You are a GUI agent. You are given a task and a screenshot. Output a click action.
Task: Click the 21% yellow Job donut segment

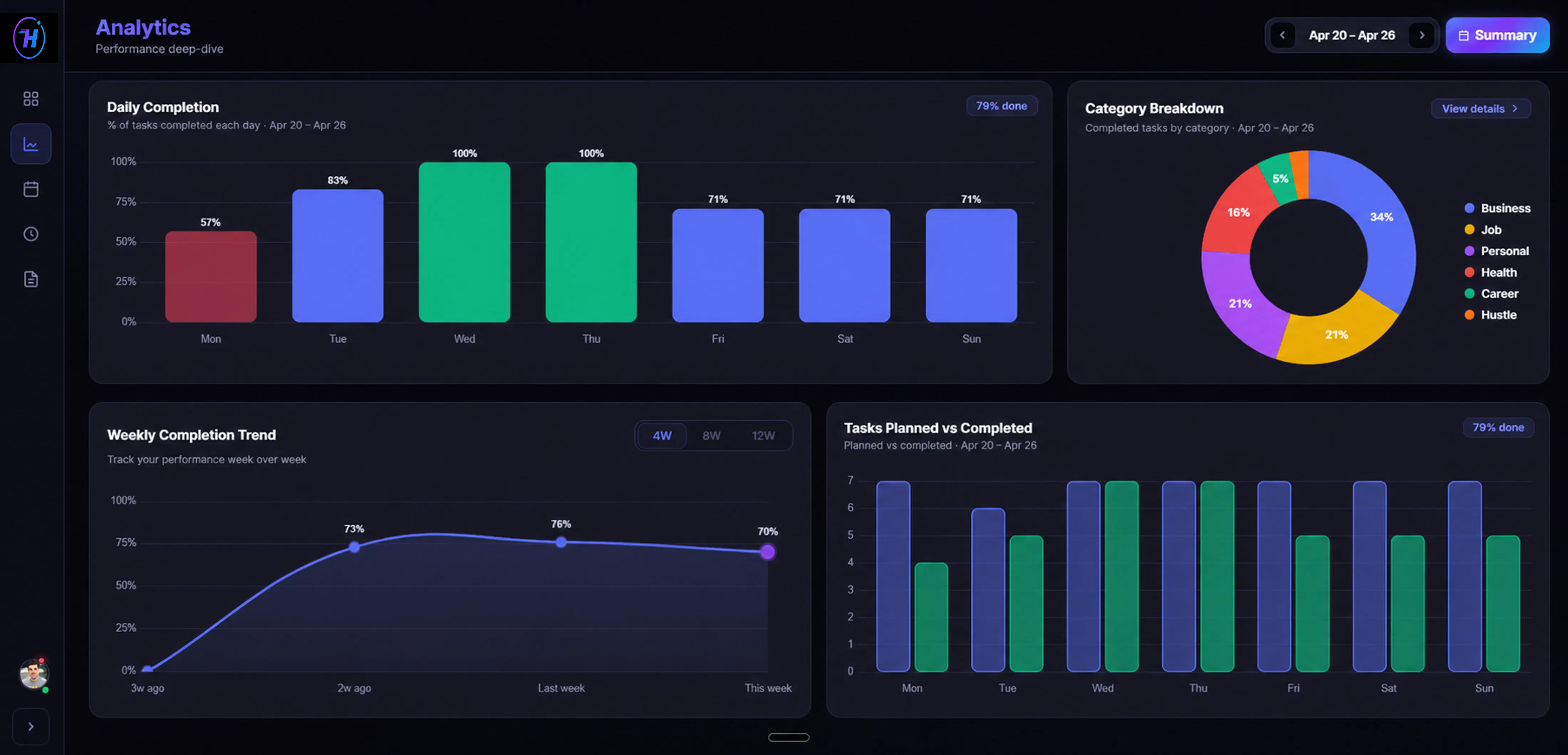pos(1337,335)
